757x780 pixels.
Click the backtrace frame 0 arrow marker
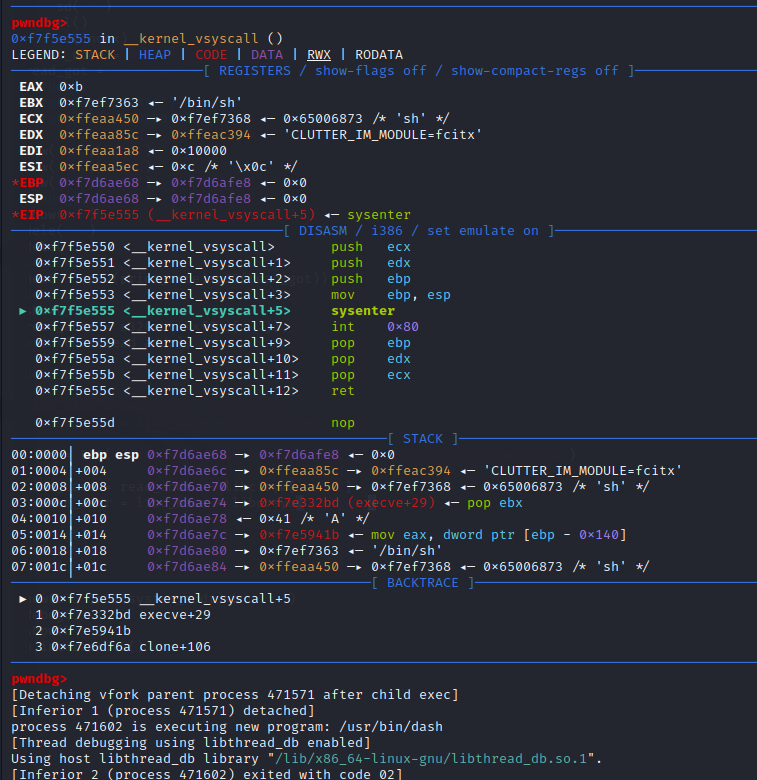tap(22, 599)
